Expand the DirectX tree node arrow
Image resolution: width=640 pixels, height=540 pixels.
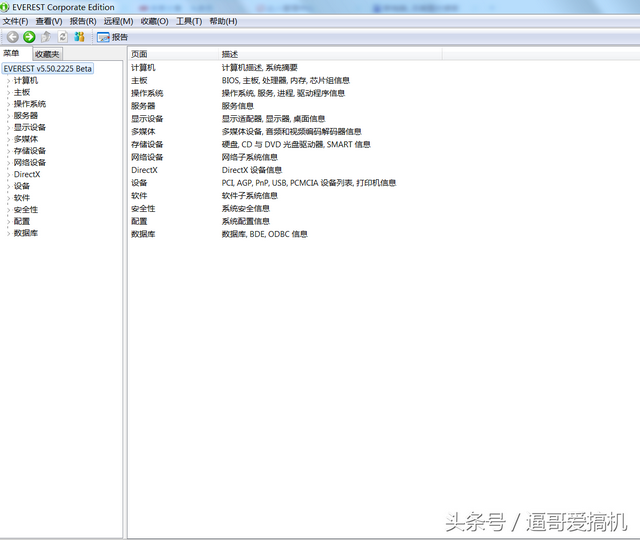(9, 175)
